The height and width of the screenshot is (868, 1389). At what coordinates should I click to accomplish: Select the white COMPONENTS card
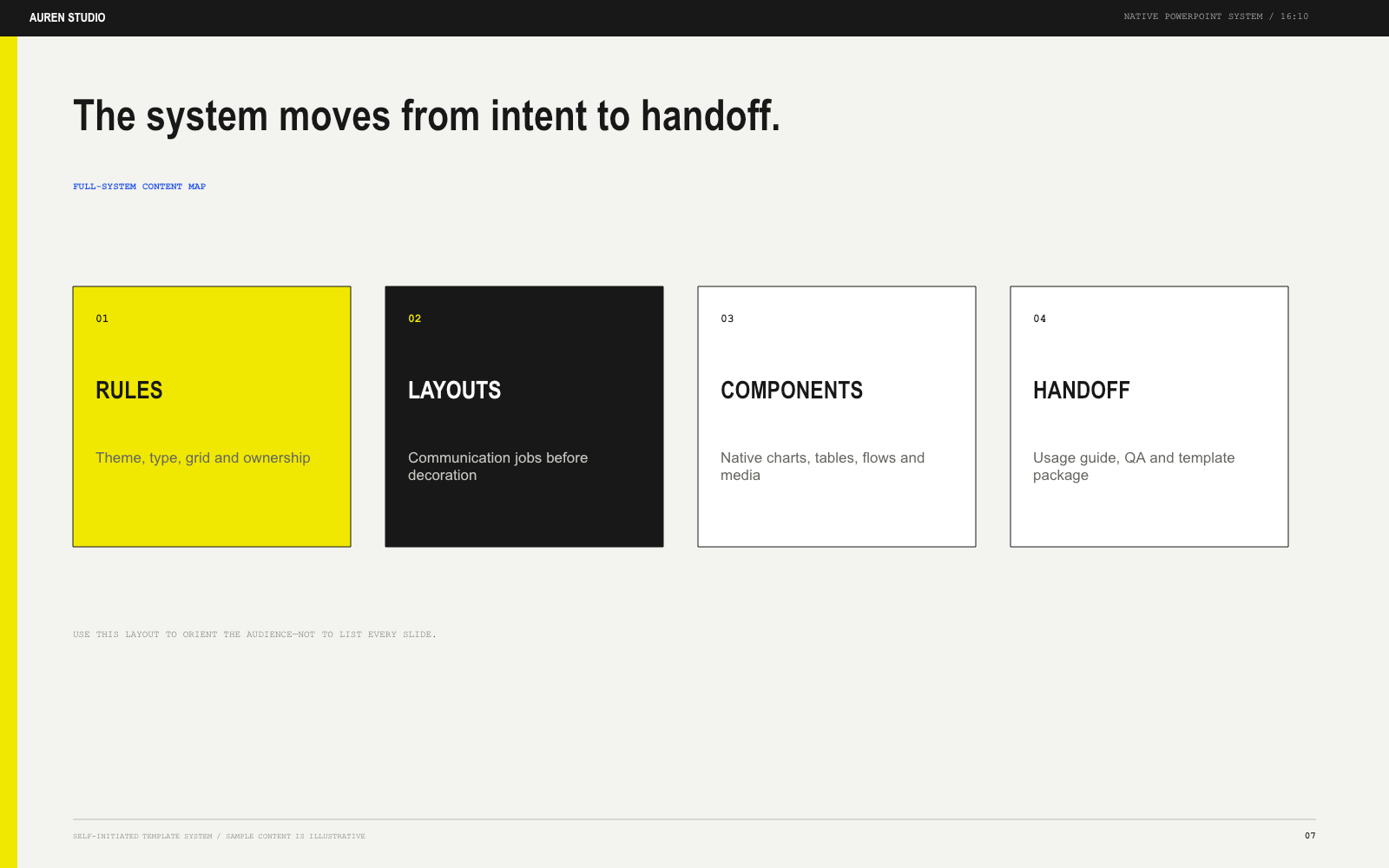(837, 417)
